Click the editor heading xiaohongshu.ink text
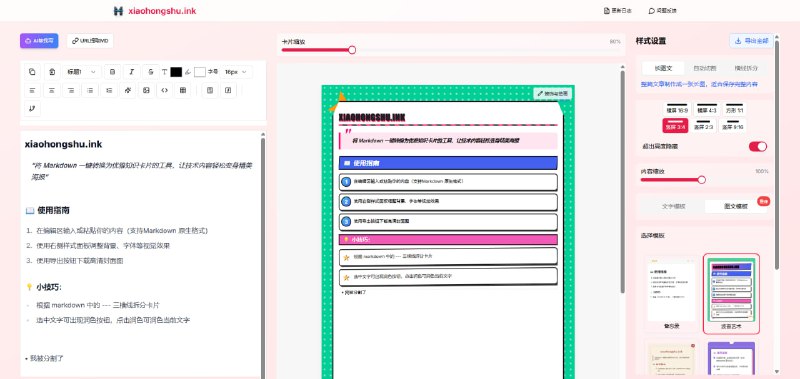Screen dimensions: 800x379 63,144
